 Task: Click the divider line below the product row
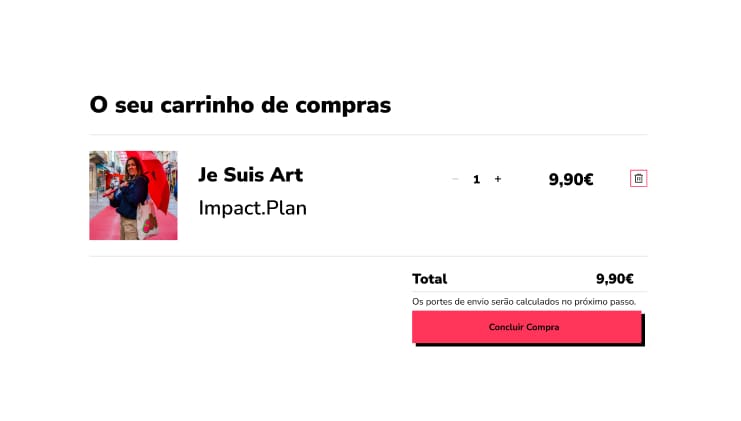(x=368, y=256)
